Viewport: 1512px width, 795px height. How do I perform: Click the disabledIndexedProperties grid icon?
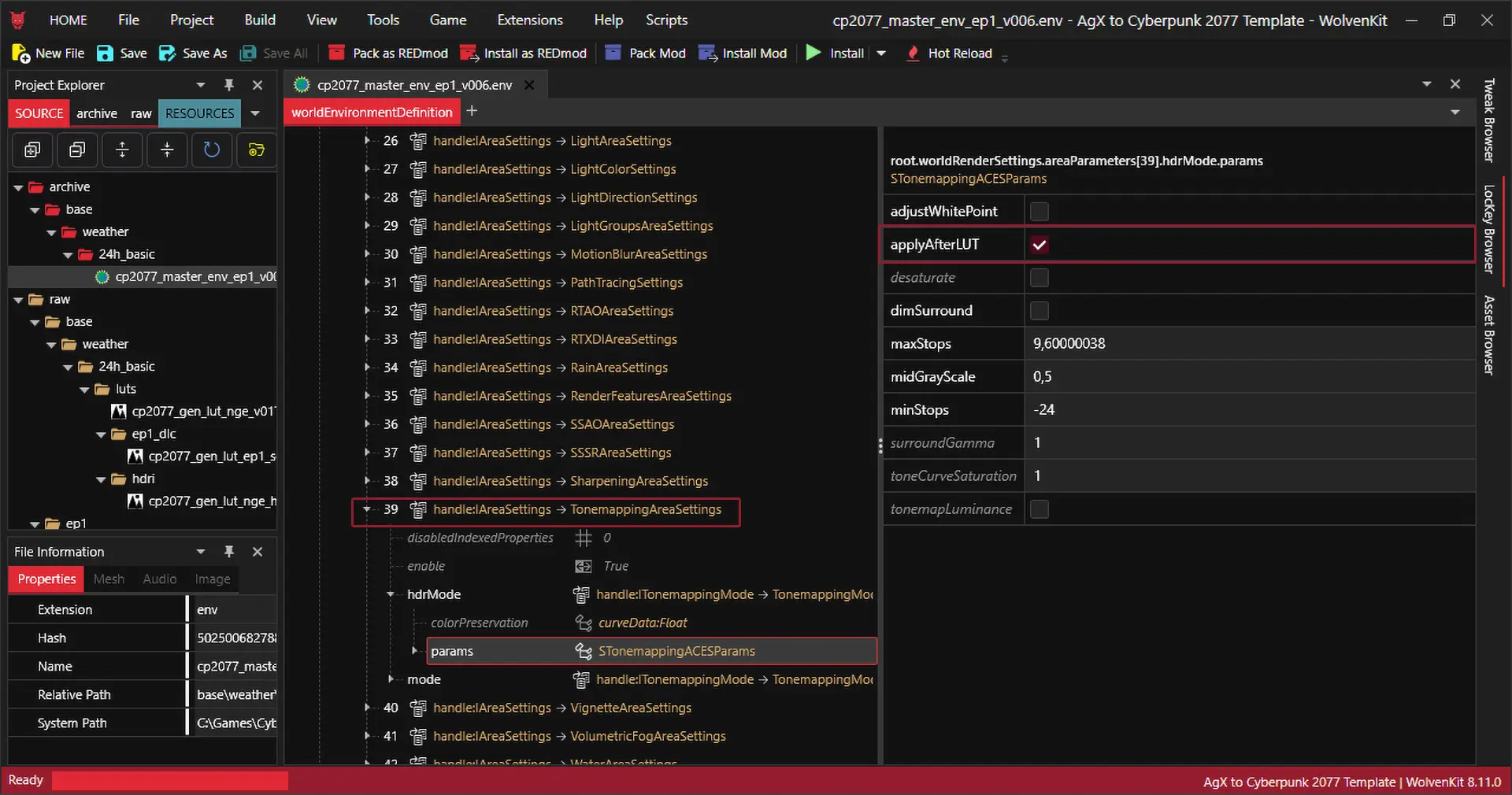pyautogui.click(x=584, y=538)
